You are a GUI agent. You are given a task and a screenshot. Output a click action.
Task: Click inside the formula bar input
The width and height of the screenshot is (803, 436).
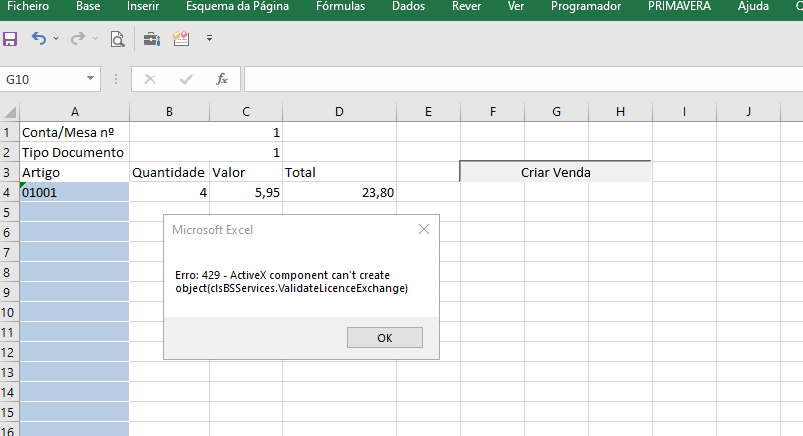[x=520, y=79]
